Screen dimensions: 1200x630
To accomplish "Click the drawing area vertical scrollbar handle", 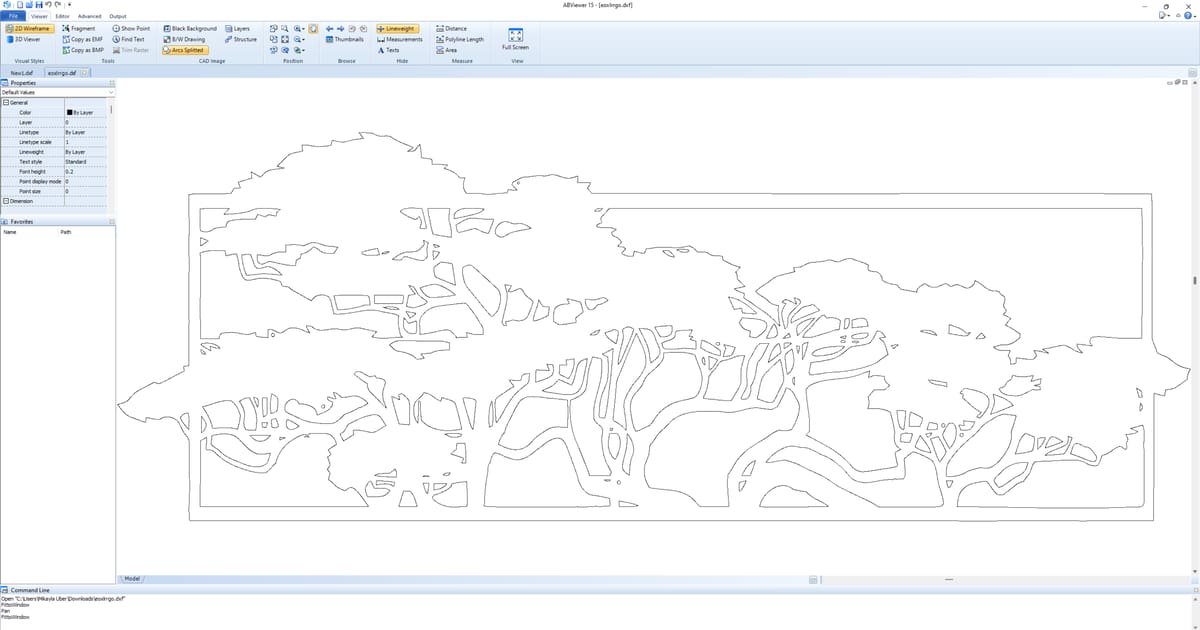I will click(1195, 281).
